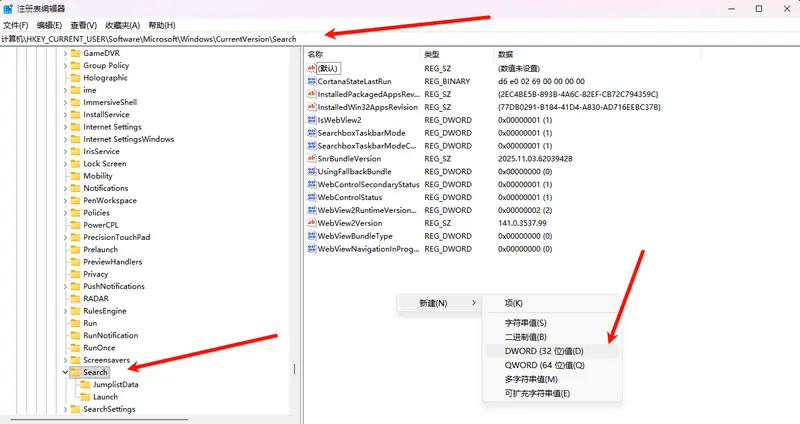Open the 收藏夹(A) menu
The width and height of the screenshot is (800, 424).
122,25
